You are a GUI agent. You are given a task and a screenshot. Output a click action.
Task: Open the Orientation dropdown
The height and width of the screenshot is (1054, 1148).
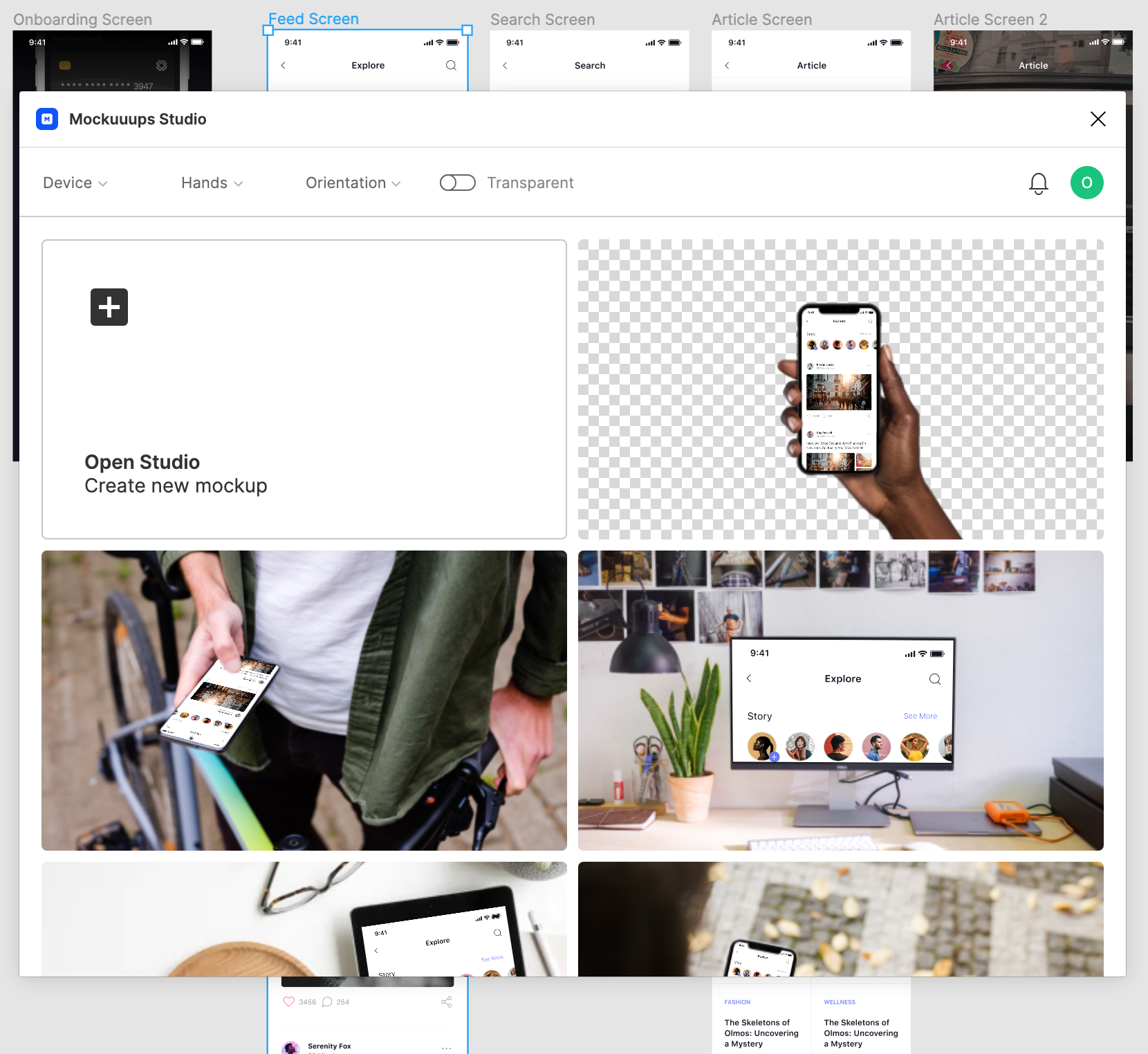coord(353,183)
